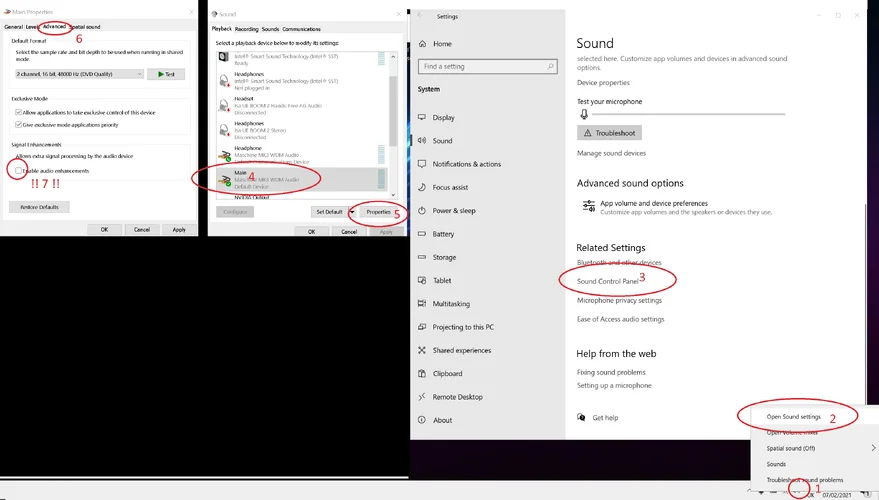Switch to the Advanced tab
The height and width of the screenshot is (500, 879).
[54, 26]
